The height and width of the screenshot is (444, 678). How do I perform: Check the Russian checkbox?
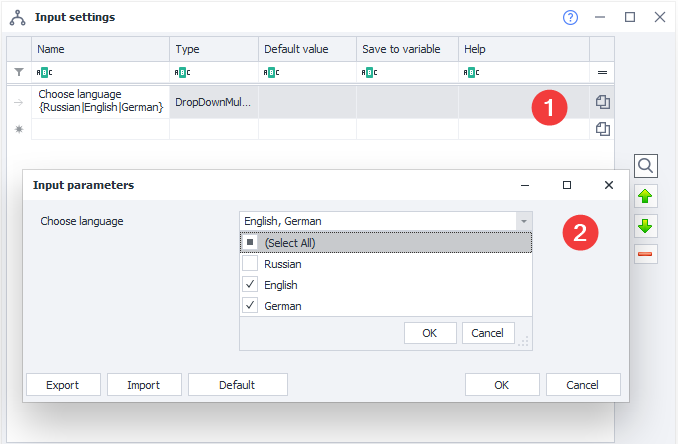pyautogui.click(x=250, y=264)
